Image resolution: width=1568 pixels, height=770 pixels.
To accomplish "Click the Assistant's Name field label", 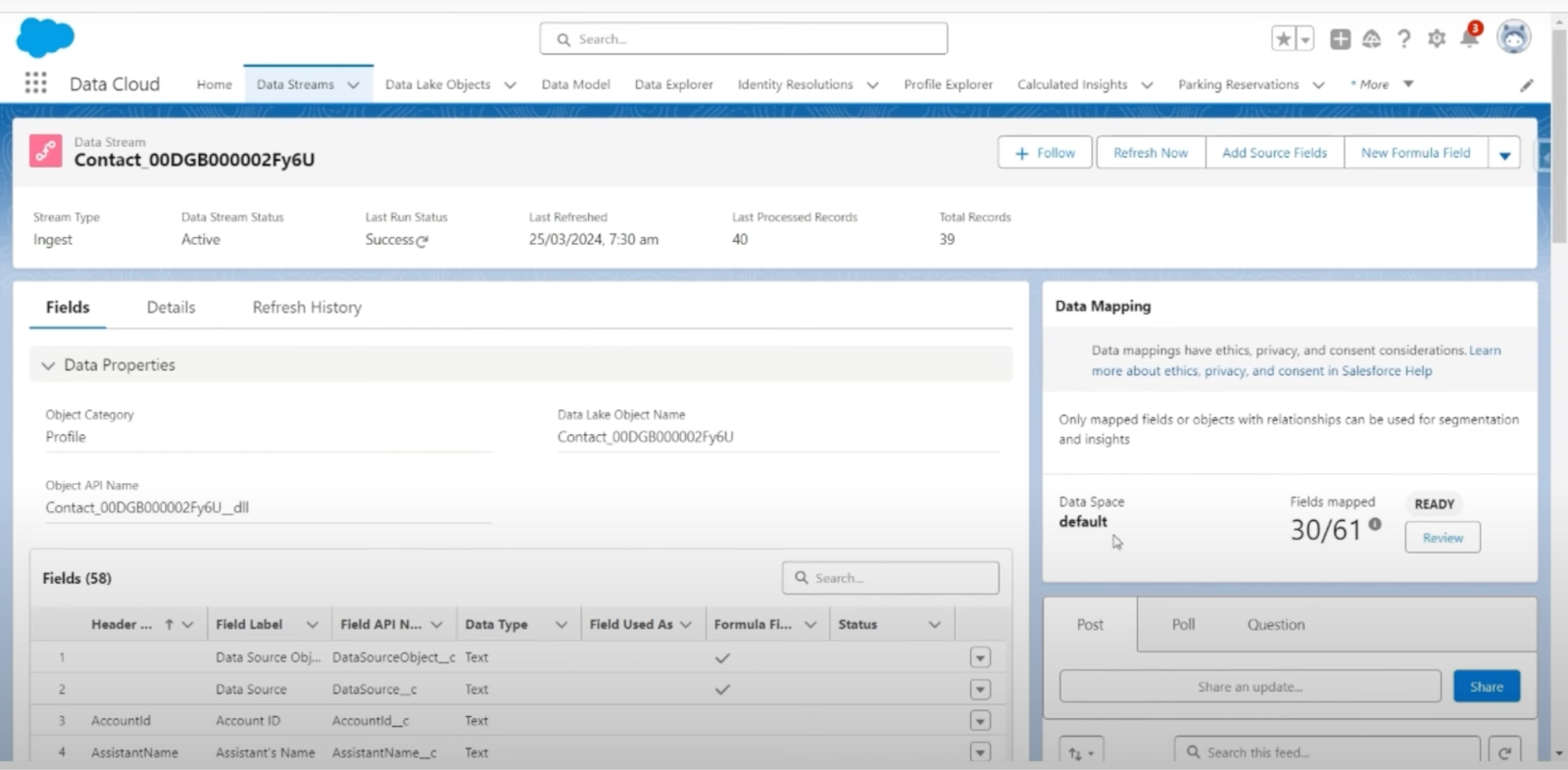I will pos(266,752).
